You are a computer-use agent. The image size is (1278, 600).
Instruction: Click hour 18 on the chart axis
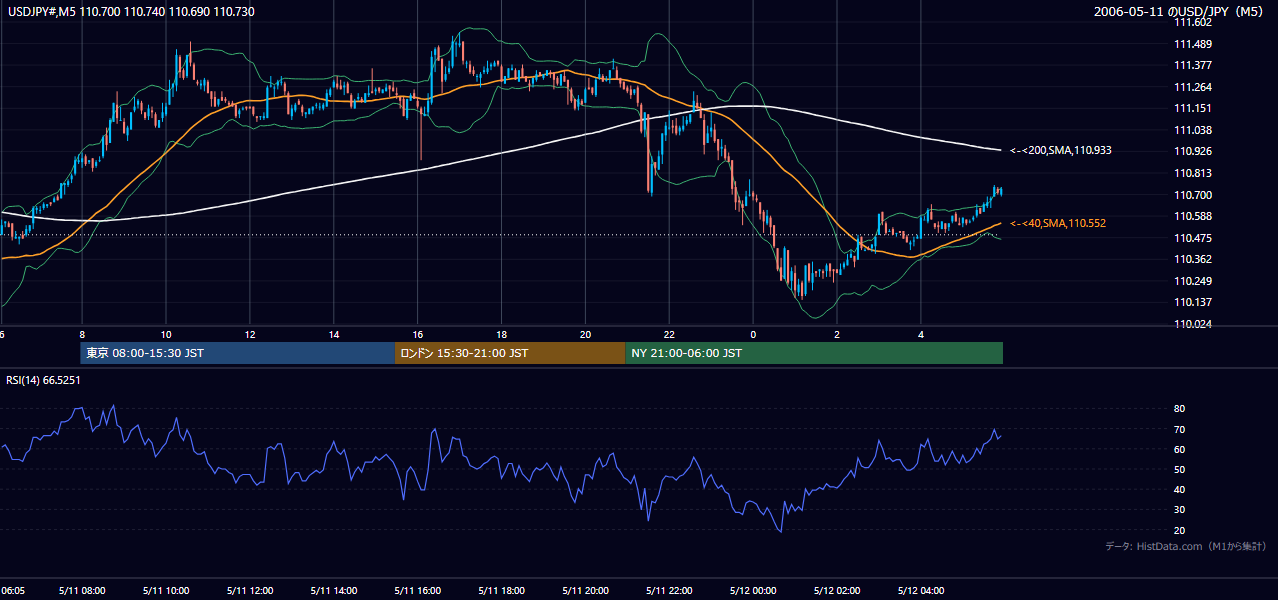(x=501, y=334)
